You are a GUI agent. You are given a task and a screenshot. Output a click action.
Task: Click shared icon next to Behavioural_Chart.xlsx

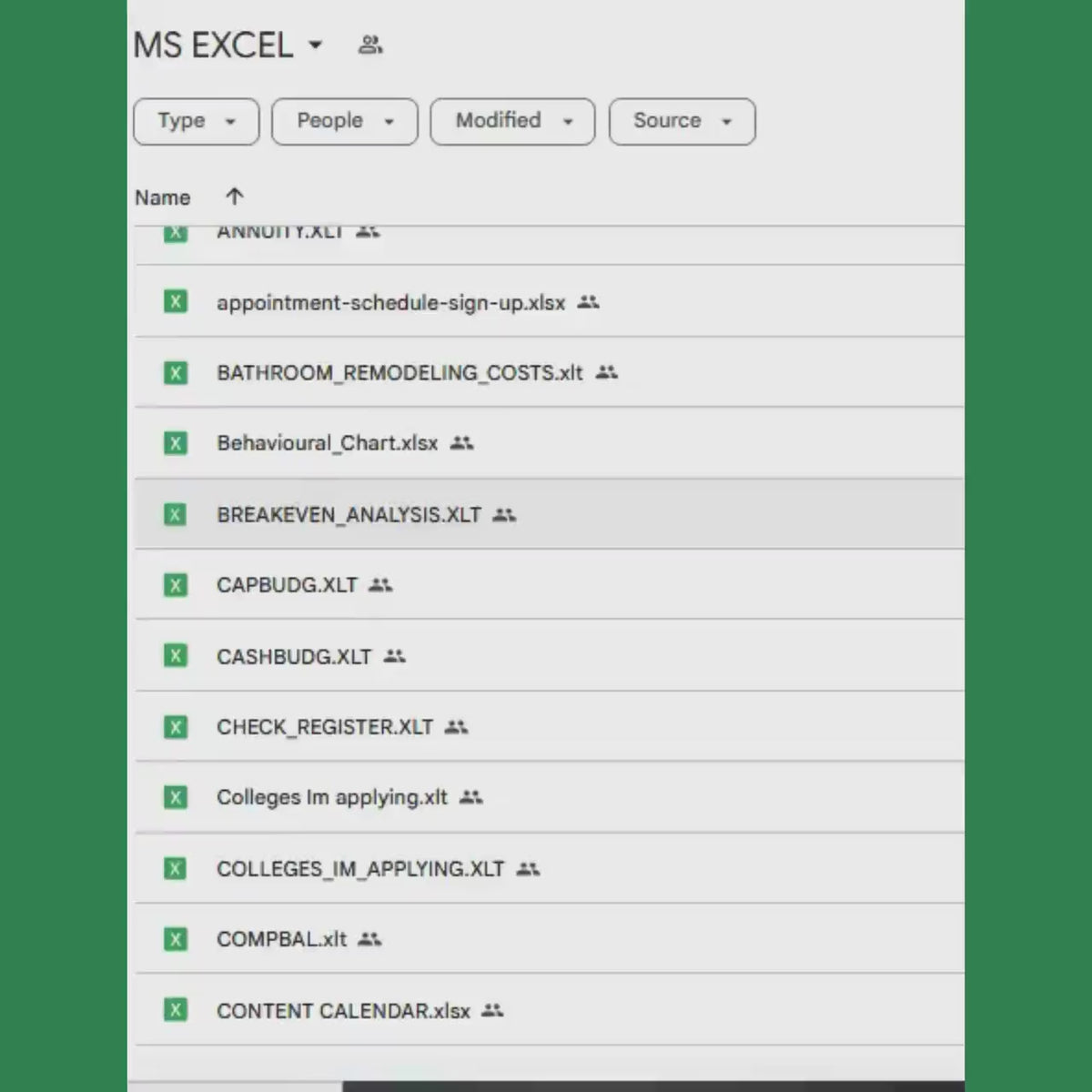click(x=462, y=443)
